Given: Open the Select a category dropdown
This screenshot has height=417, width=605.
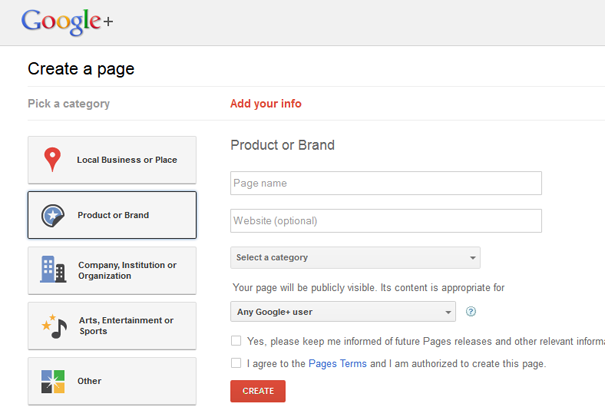Looking at the screenshot, I should pos(354,258).
